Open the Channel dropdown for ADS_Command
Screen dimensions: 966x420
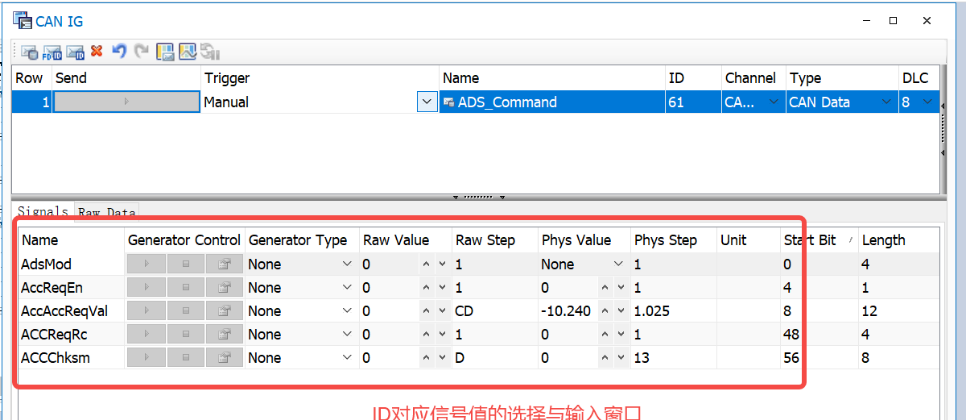pyautogui.click(x=773, y=102)
